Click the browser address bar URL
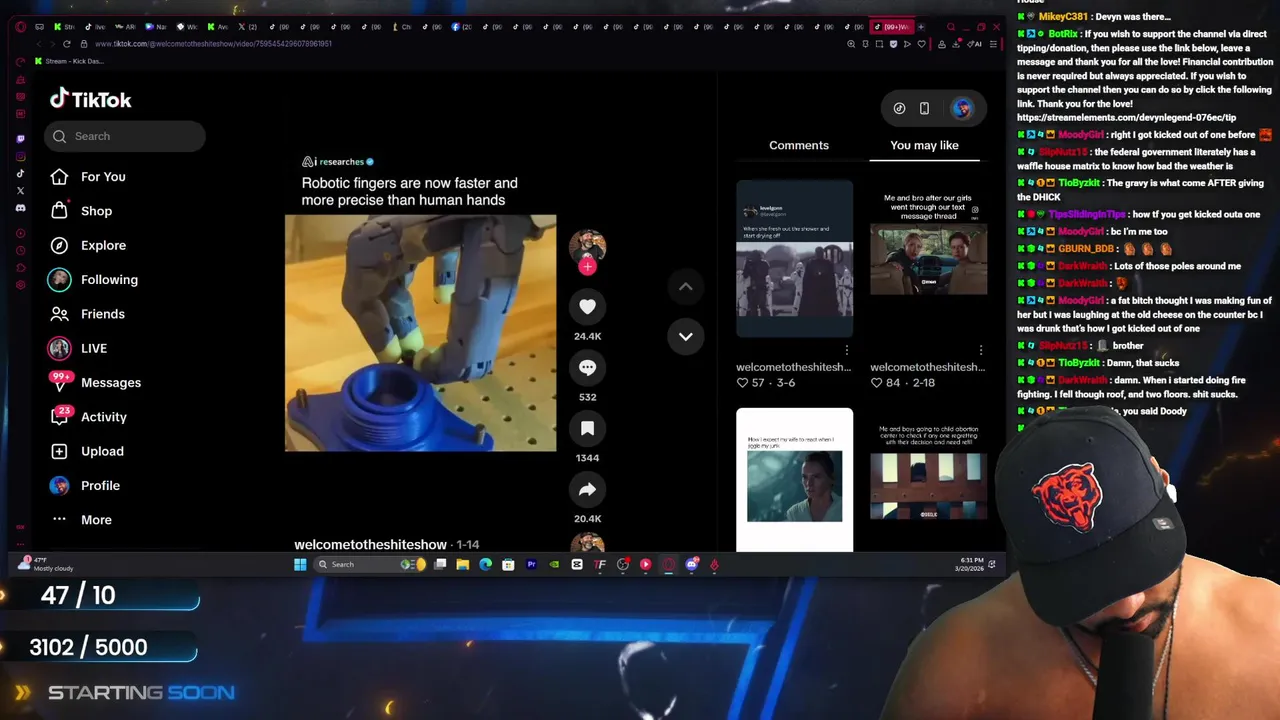 [213, 44]
